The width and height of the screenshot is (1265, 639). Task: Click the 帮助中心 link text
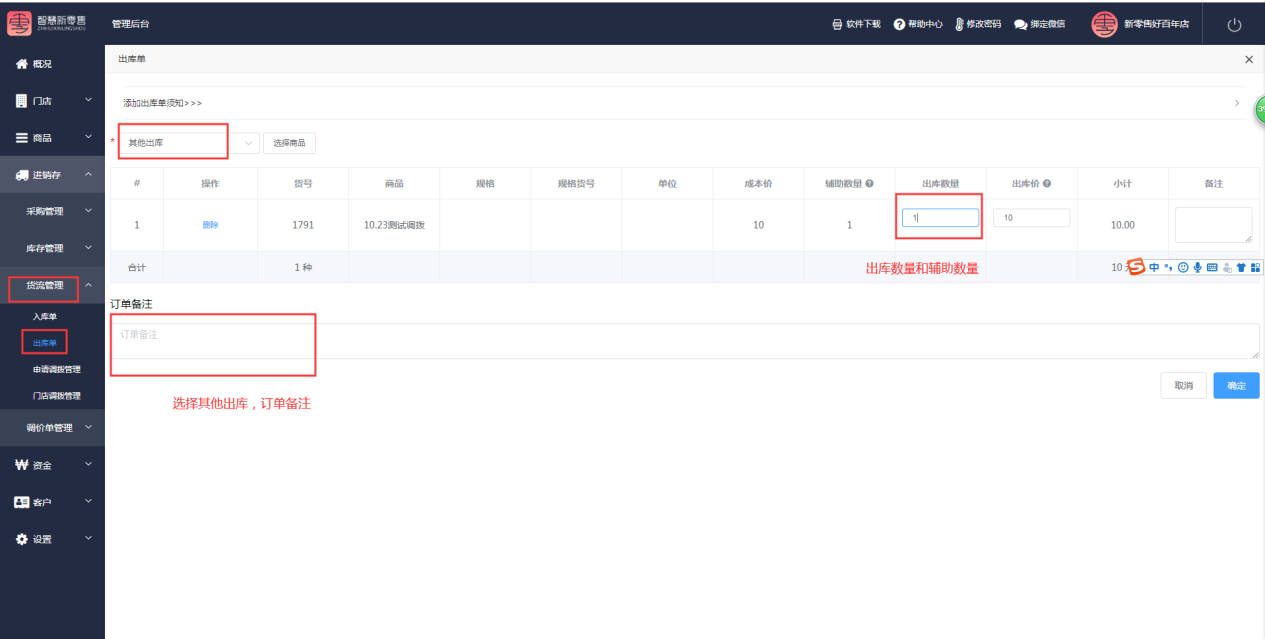coord(925,24)
